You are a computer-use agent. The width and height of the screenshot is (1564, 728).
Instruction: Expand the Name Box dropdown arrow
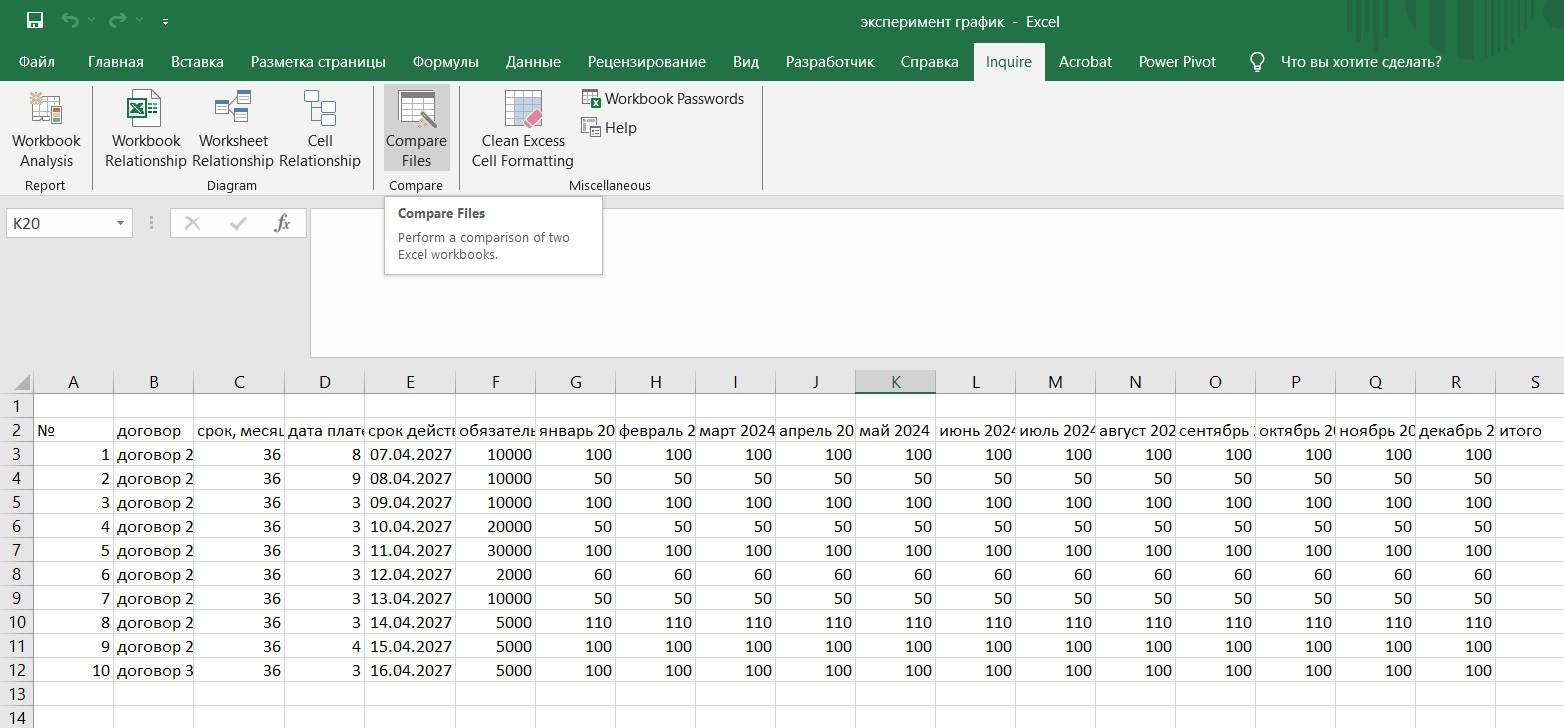pos(120,223)
